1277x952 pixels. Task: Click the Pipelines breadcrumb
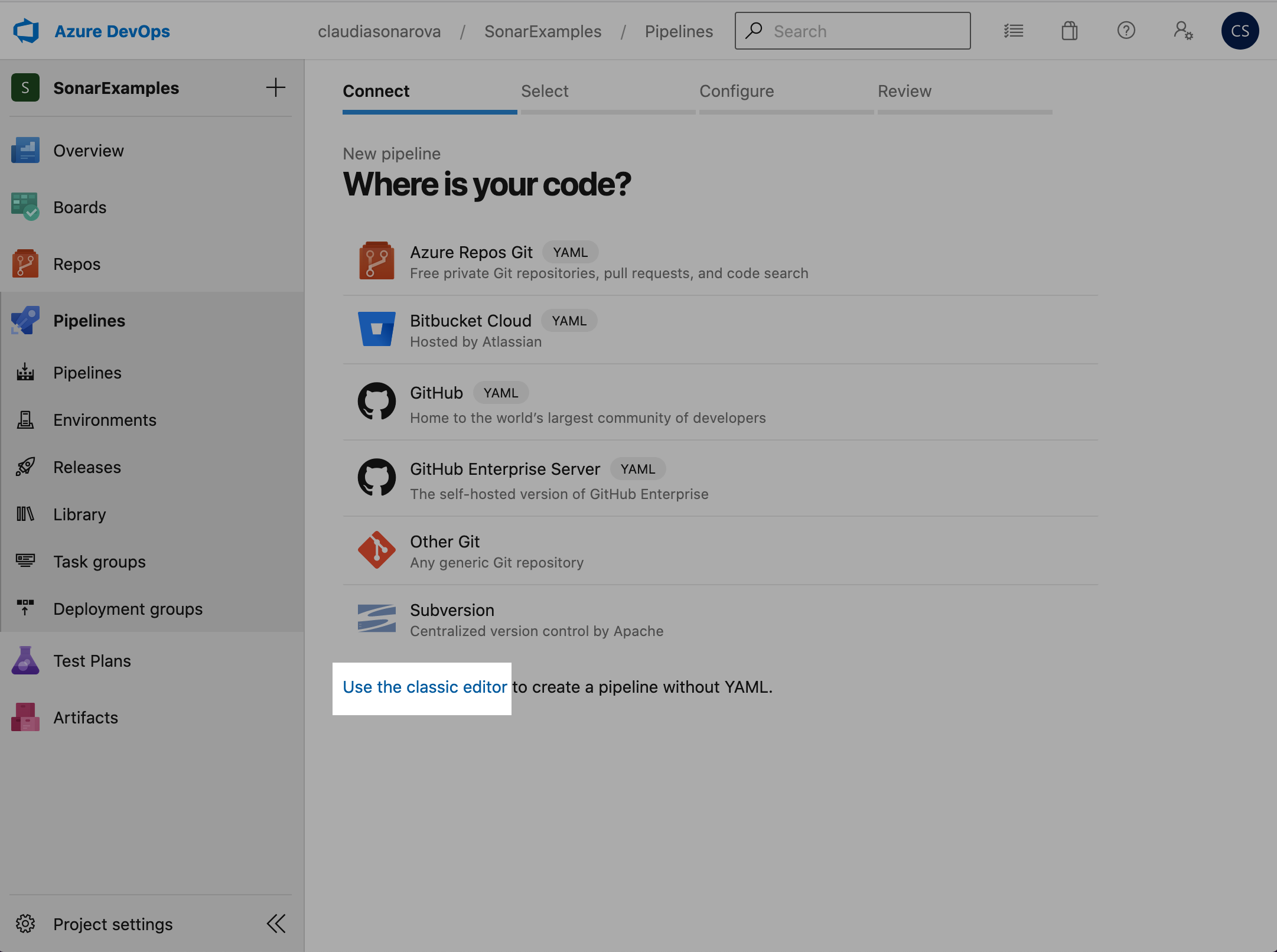point(679,31)
